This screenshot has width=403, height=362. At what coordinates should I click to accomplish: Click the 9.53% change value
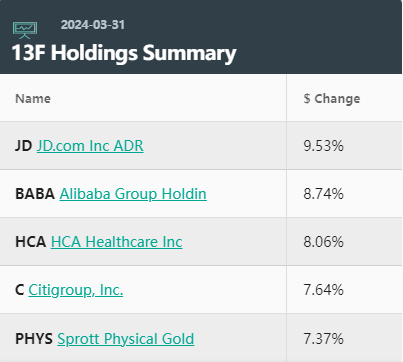323,146
